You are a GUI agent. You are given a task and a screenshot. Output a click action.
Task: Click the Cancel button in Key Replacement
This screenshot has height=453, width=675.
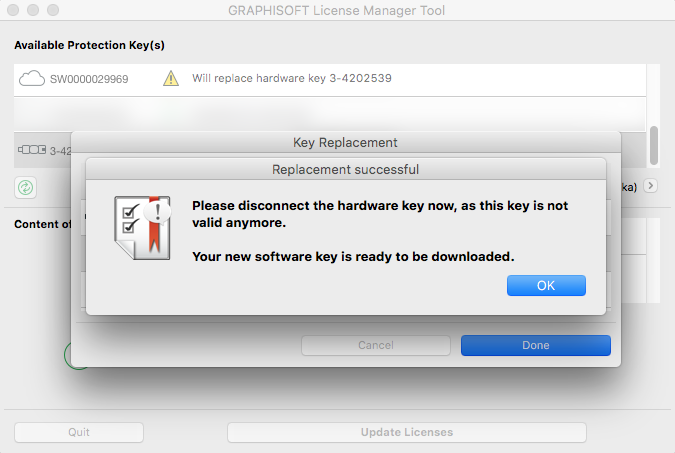[375, 345]
